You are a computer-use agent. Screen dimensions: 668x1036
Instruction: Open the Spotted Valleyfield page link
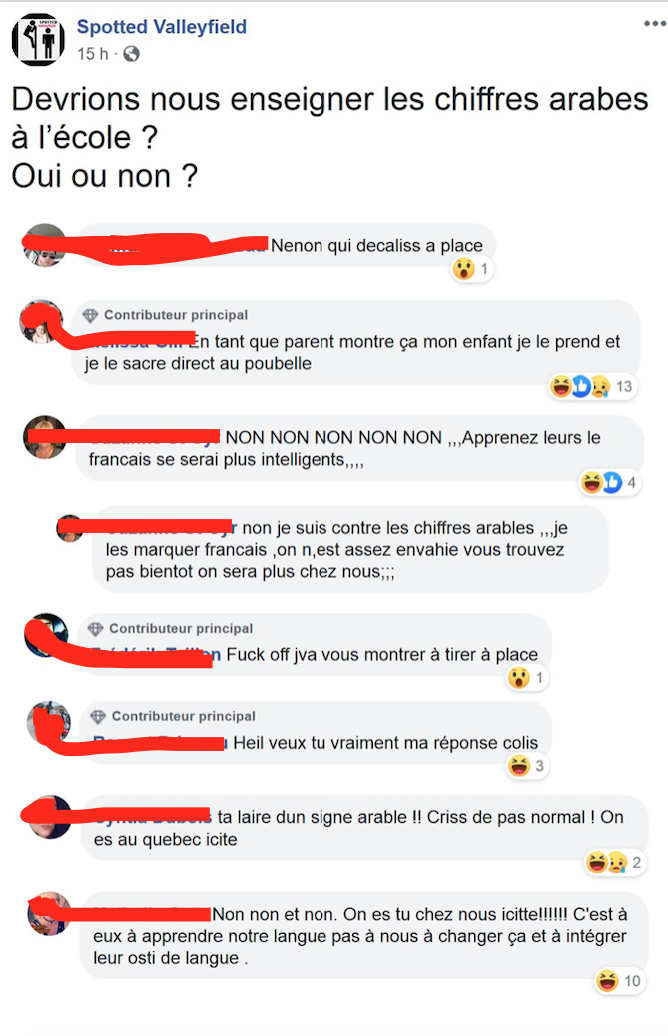click(162, 26)
